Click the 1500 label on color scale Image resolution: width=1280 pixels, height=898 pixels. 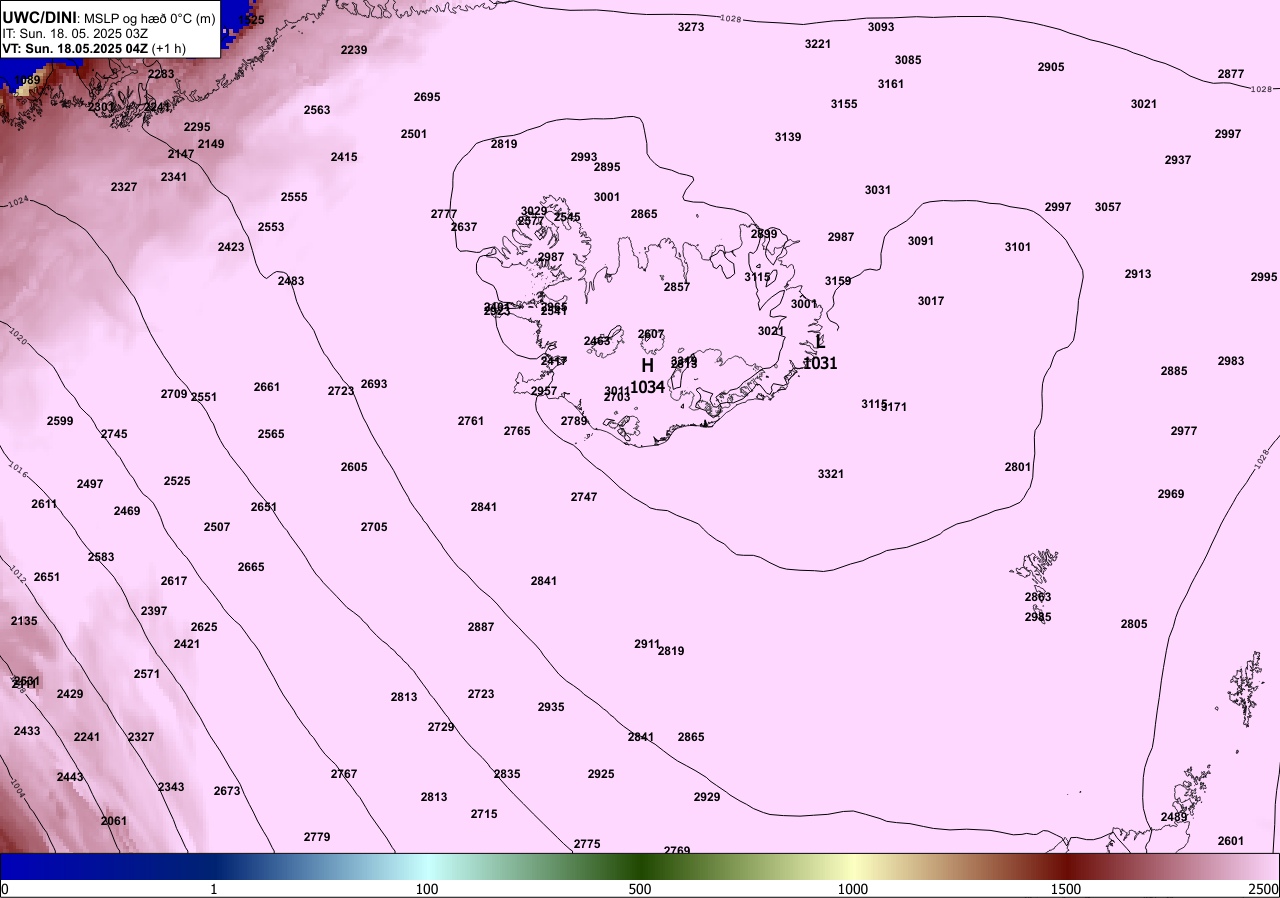click(x=1066, y=889)
